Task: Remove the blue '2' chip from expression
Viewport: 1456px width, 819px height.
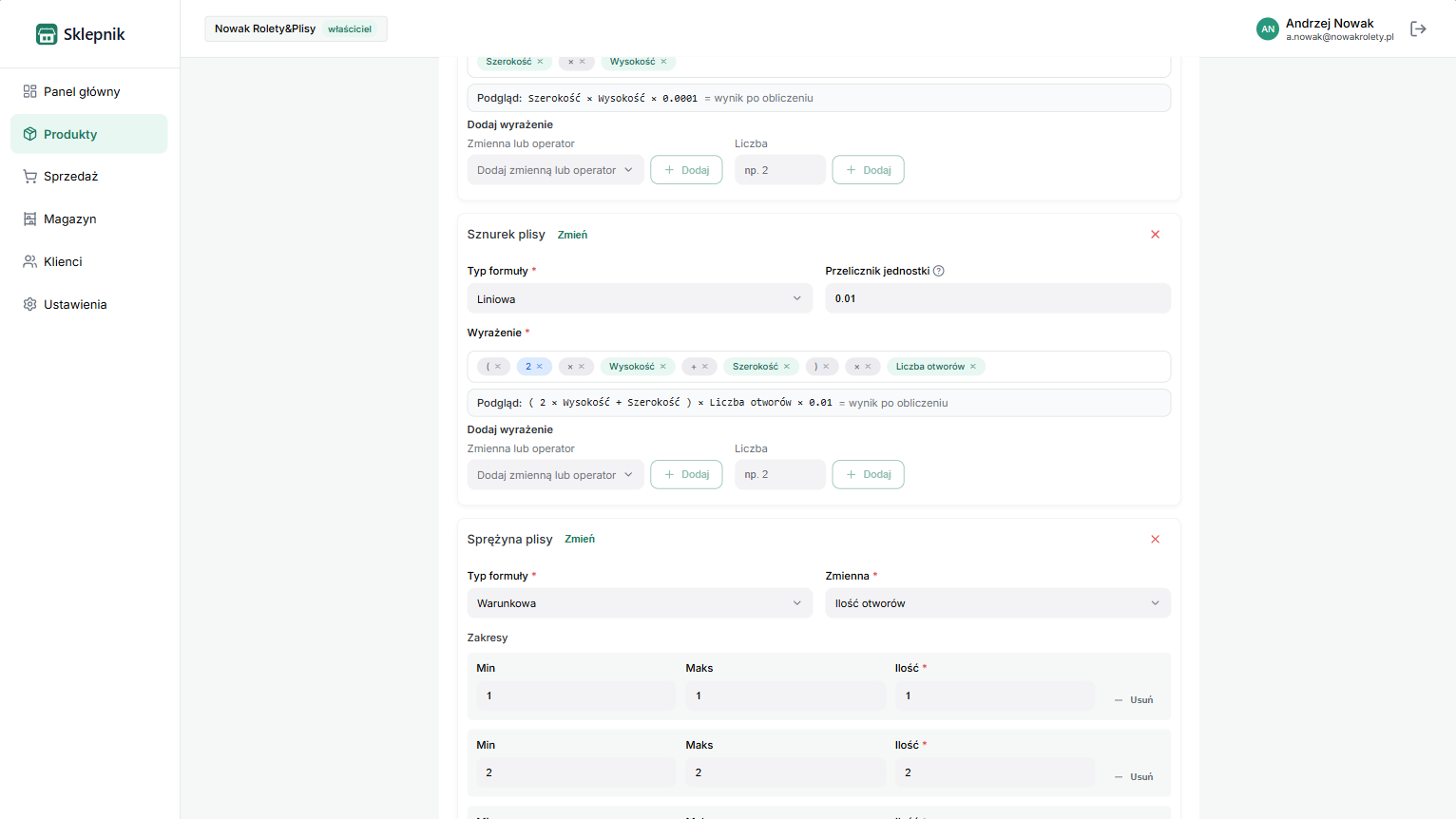Action: tap(540, 367)
